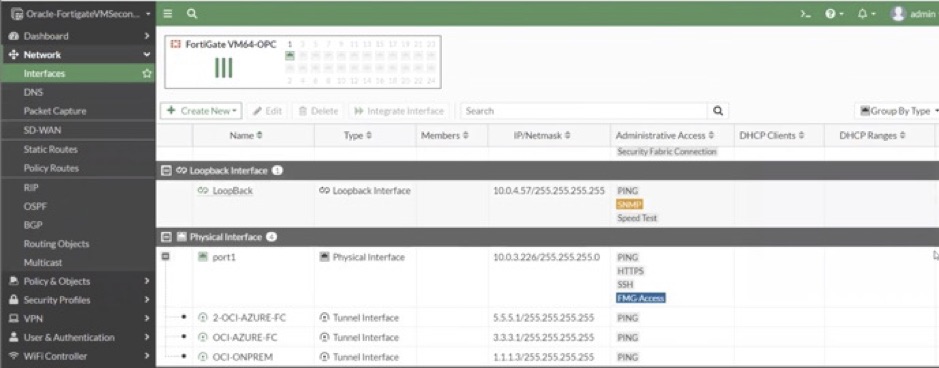Sort by Administrative Access column
This screenshot has width=939, height=368.
coord(665,136)
